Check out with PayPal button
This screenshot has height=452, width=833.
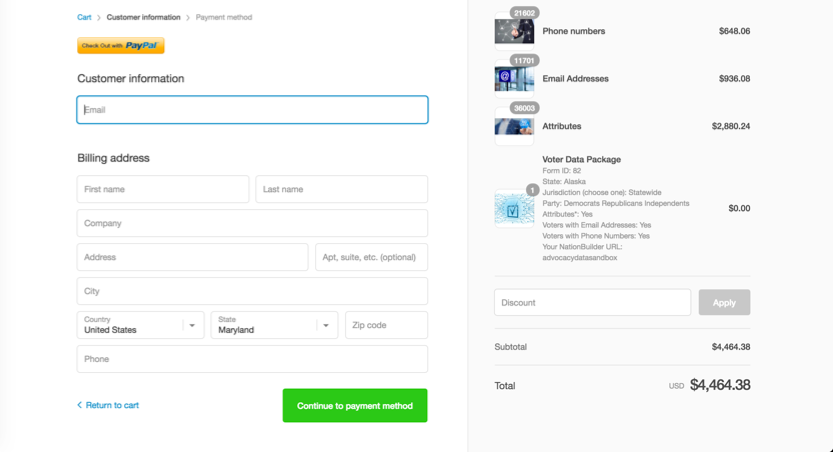(x=121, y=46)
